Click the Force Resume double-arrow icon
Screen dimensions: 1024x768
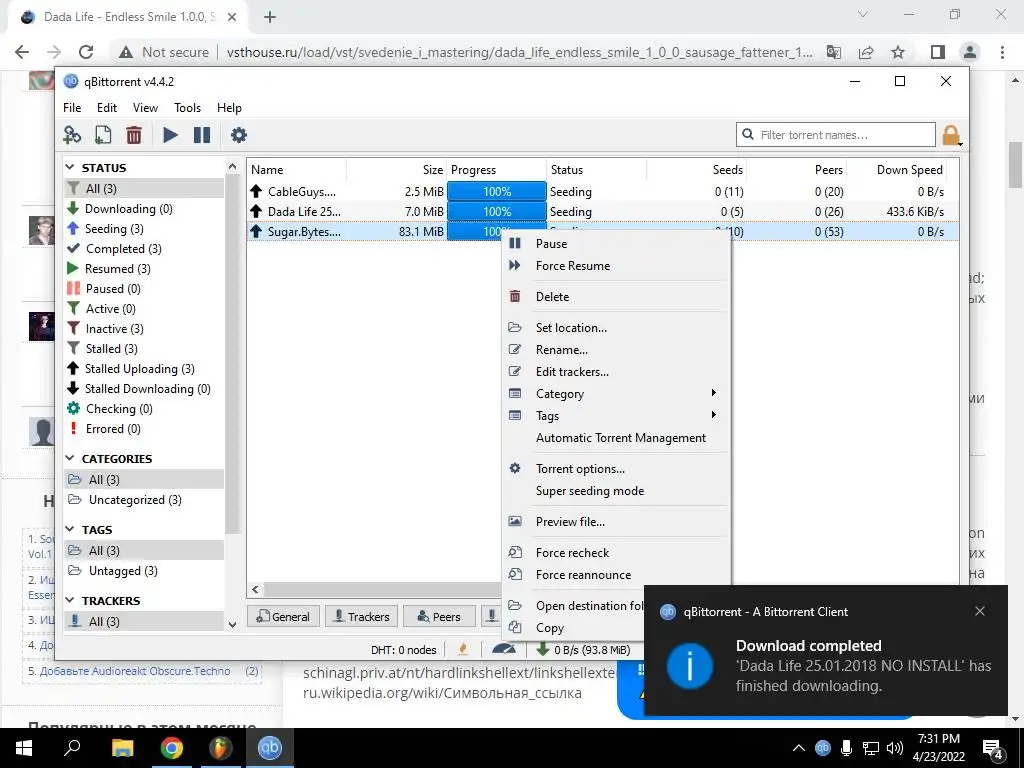pyautogui.click(x=515, y=265)
